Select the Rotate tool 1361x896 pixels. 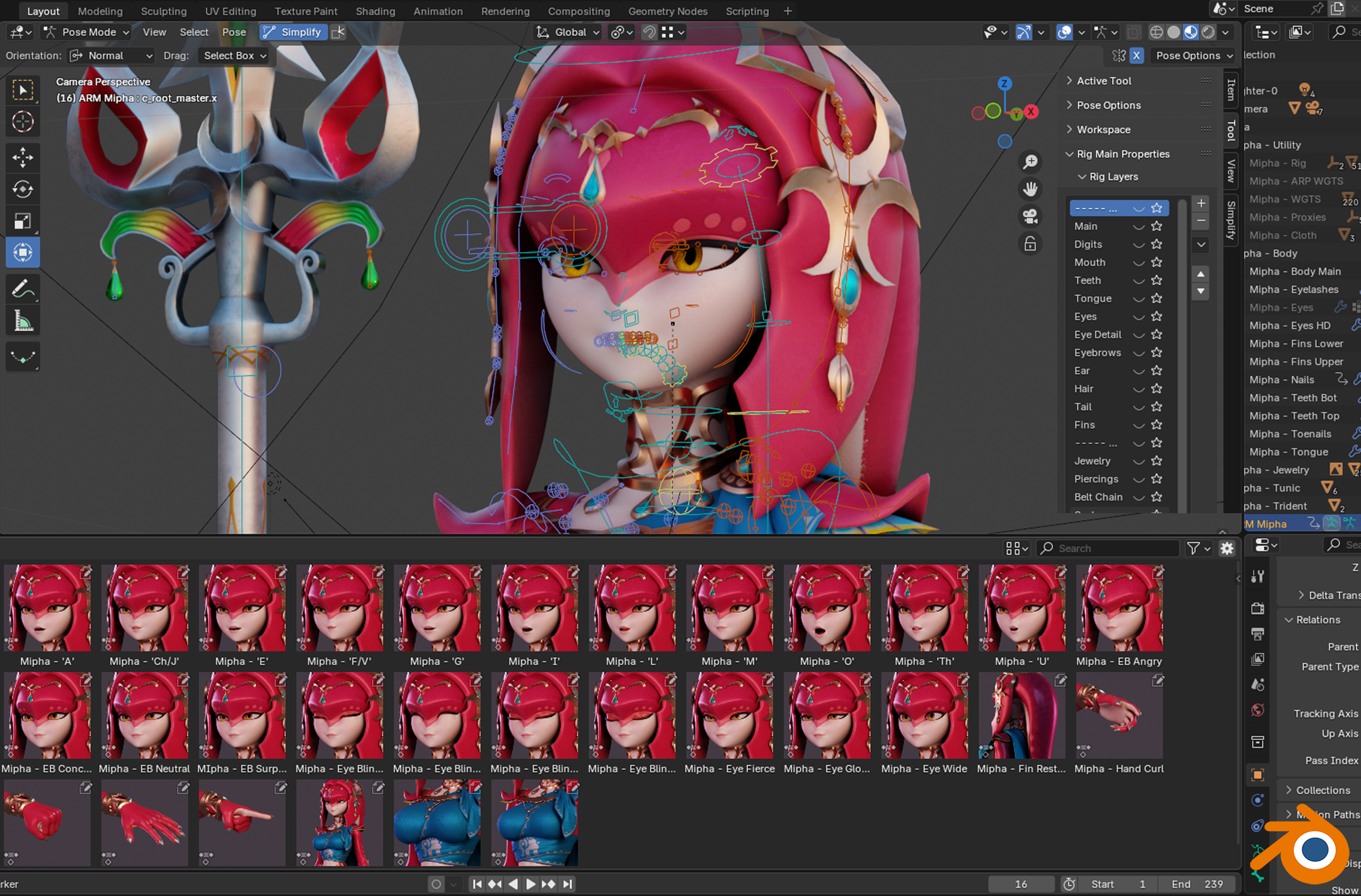[23, 189]
